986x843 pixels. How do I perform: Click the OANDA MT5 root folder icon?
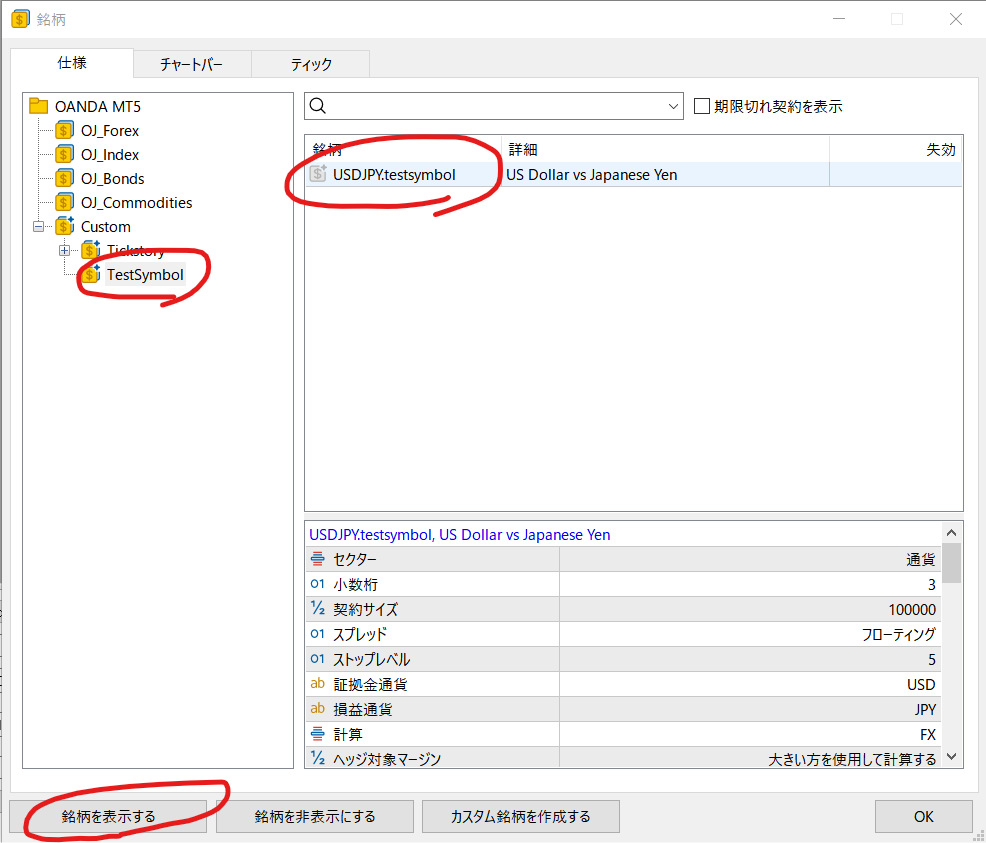39,106
